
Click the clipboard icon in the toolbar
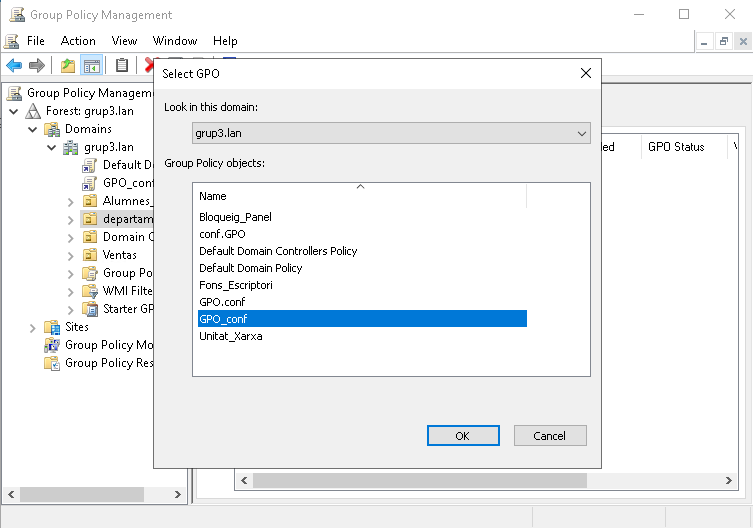pyautogui.click(x=122, y=66)
